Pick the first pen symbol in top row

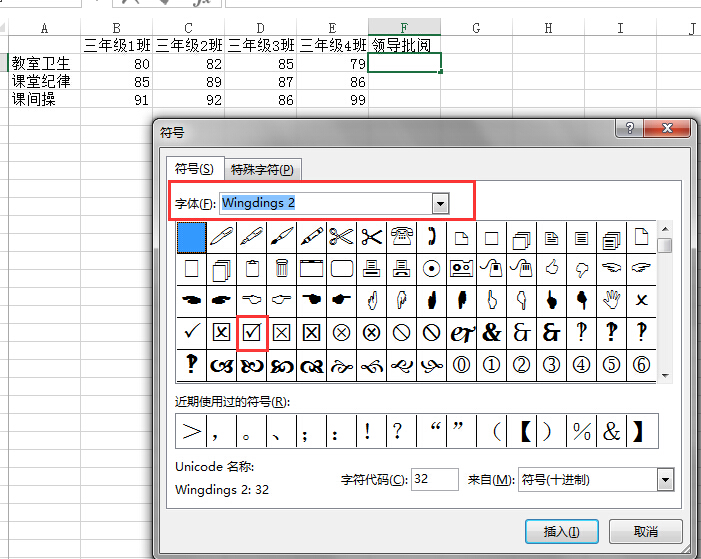pyautogui.click(x=222, y=237)
